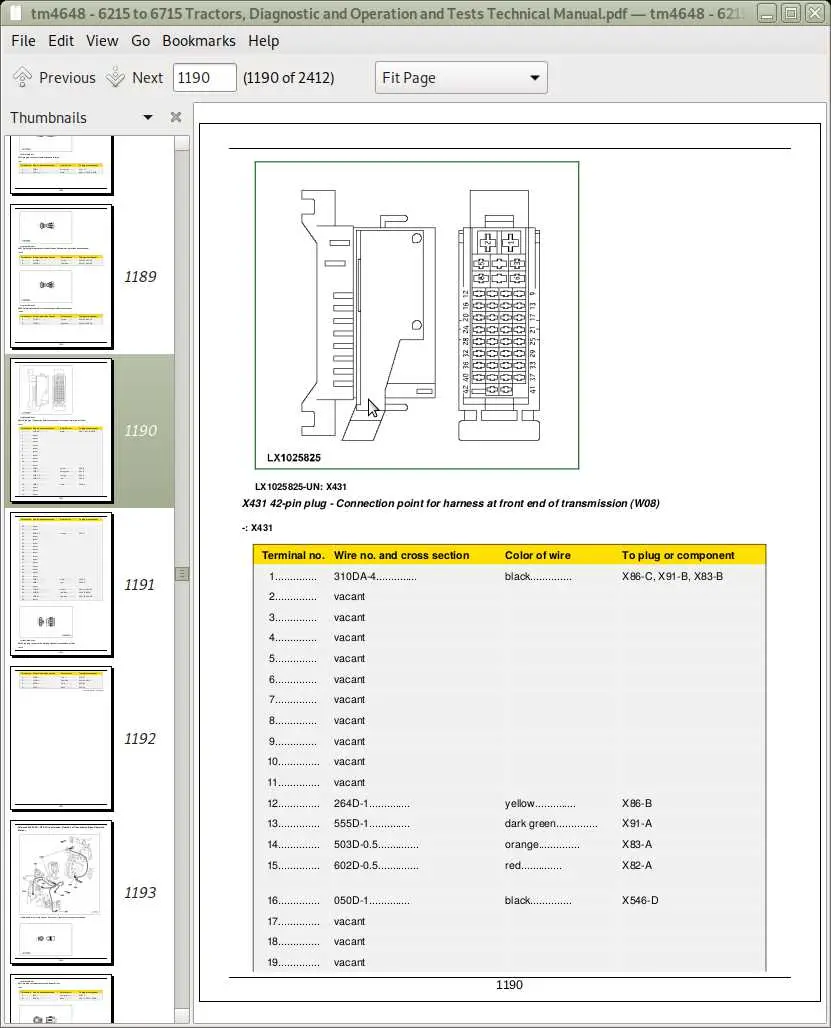Close the document viewer window
Viewport: 831px width, 1028px height.
(x=815, y=13)
